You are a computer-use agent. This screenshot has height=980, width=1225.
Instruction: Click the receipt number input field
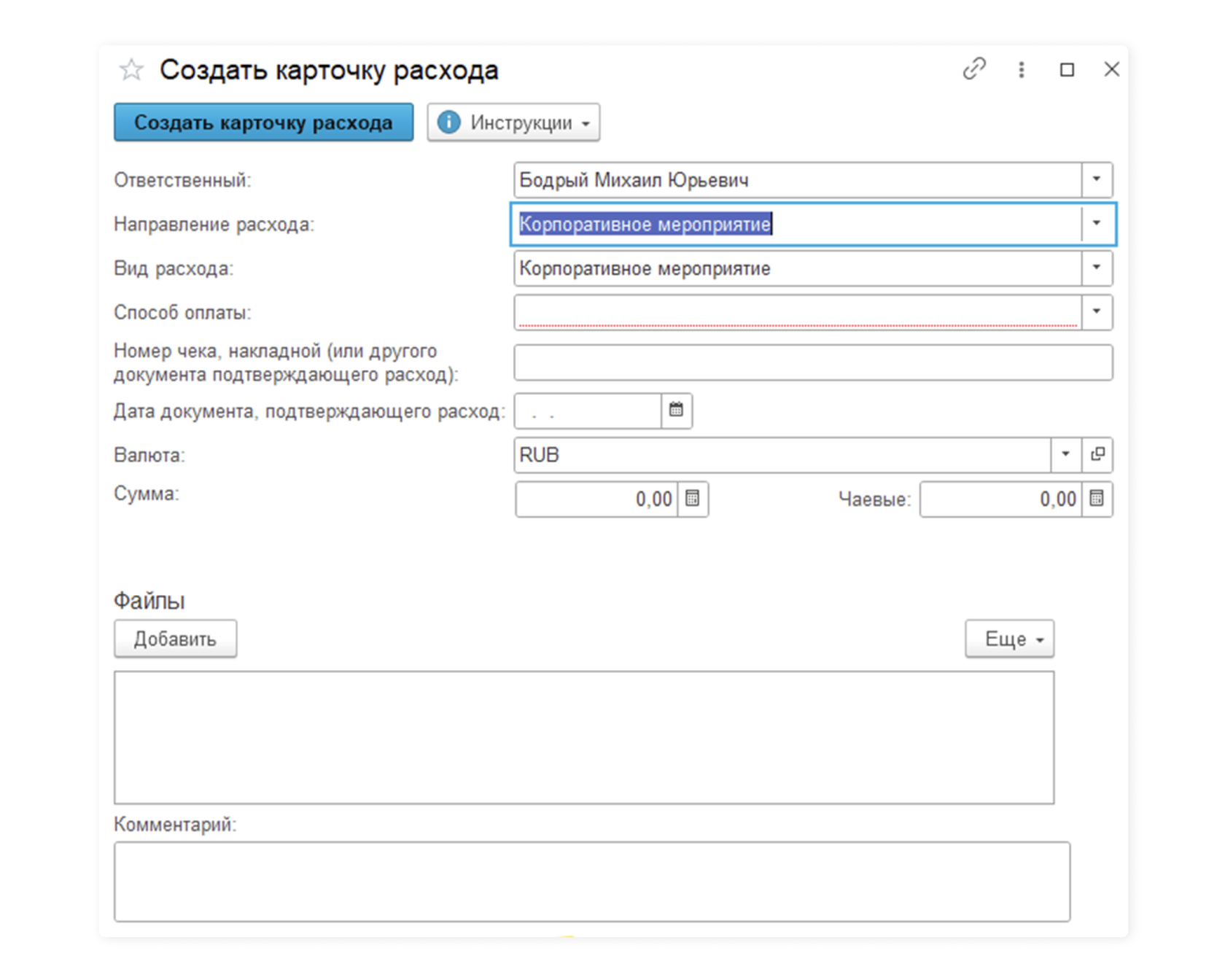click(x=813, y=362)
